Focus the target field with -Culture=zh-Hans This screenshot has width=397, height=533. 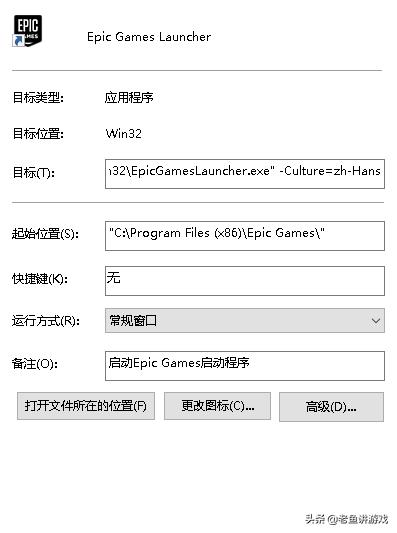pos(245,174)
